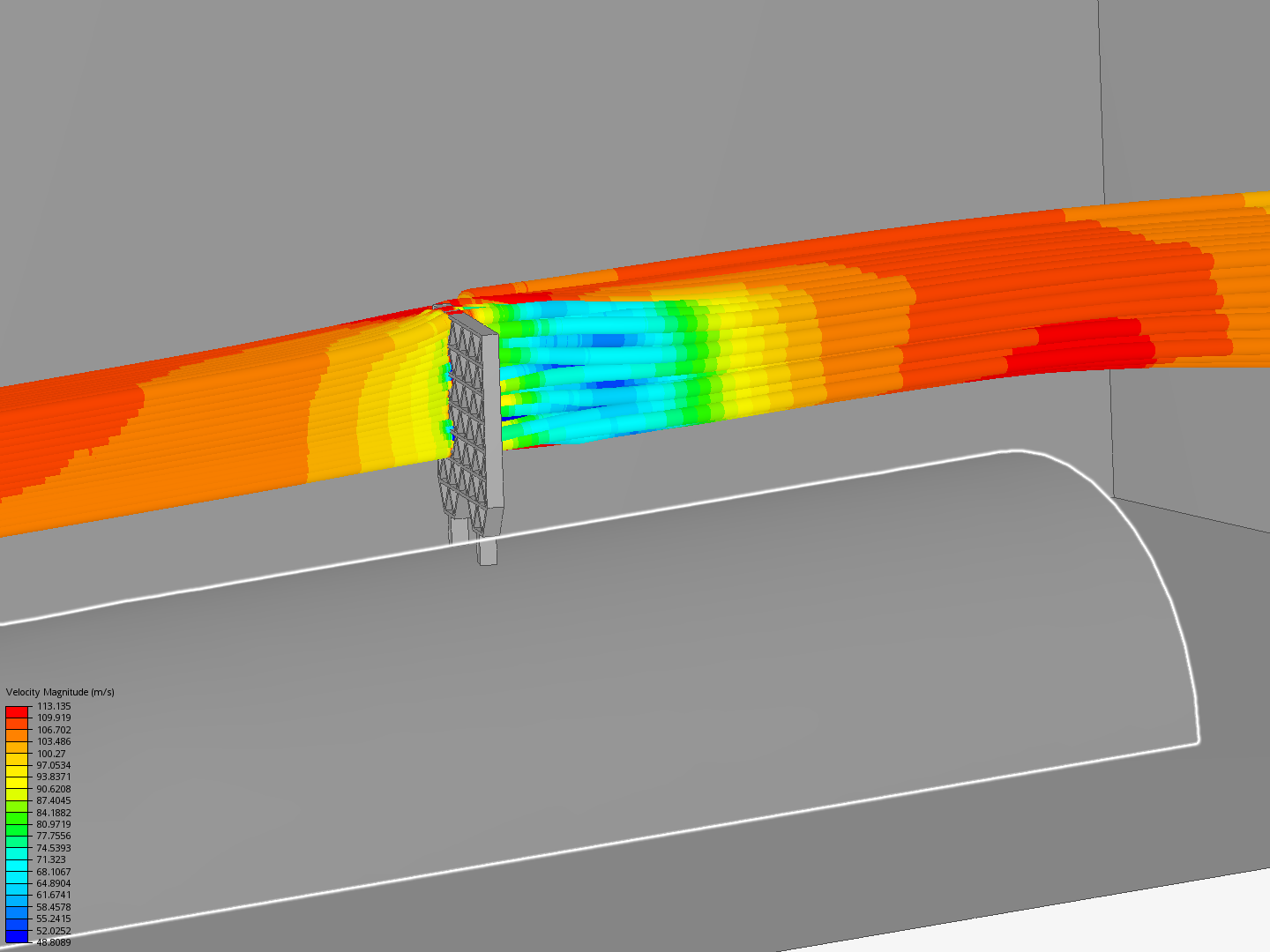Select the legend value 61.6741
Screen dimensions: 1270x952
54,895
